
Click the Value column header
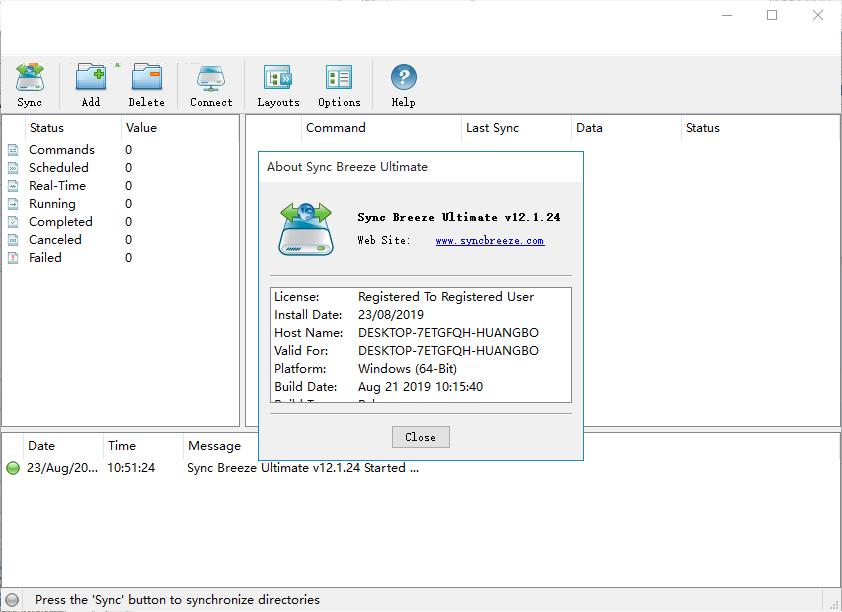click(x=141, y=128)
